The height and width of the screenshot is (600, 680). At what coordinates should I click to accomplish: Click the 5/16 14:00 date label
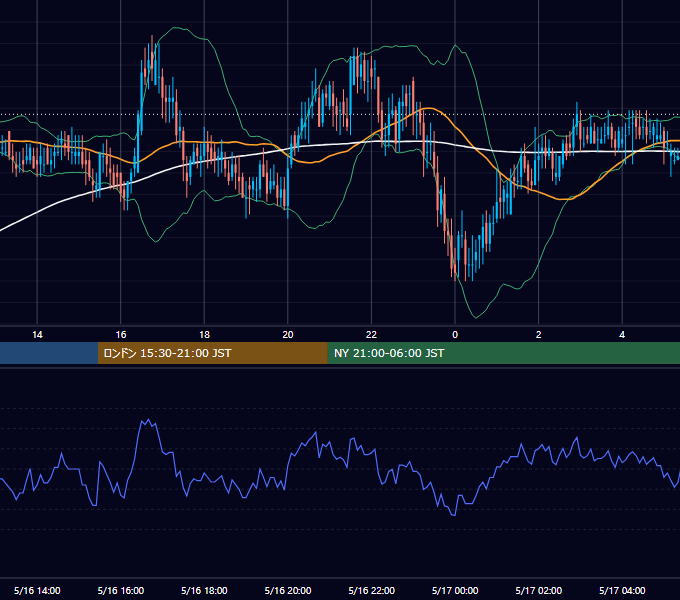click(x=37, y=590)
